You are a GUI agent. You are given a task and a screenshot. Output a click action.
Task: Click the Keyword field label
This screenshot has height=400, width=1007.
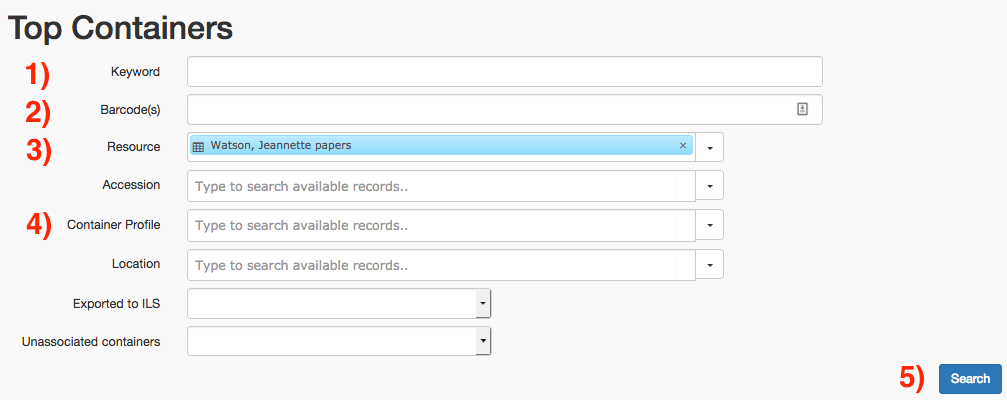[x=135, y=72]
